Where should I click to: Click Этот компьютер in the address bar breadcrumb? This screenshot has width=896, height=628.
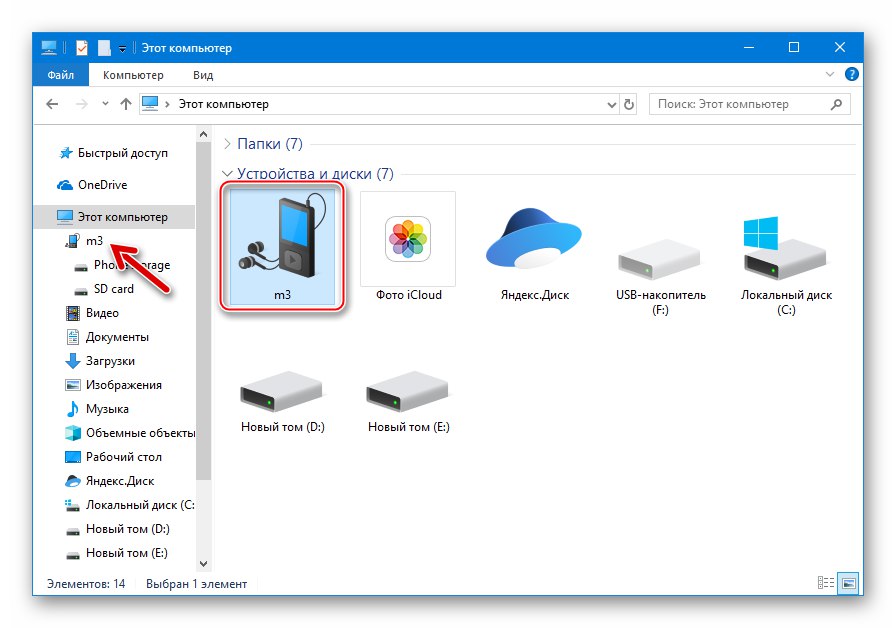(223, 104)
